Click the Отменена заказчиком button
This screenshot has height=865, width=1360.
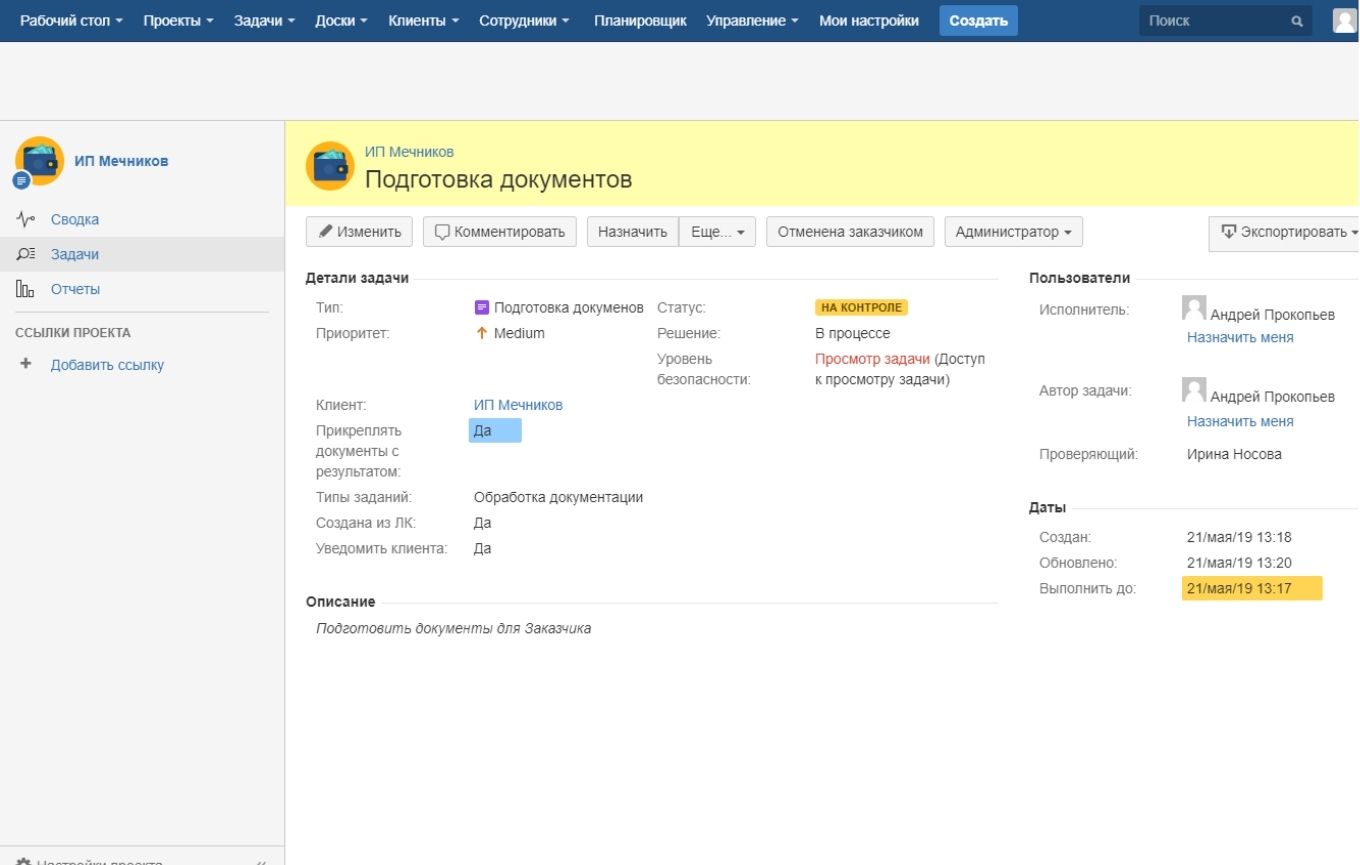point(850,232)
